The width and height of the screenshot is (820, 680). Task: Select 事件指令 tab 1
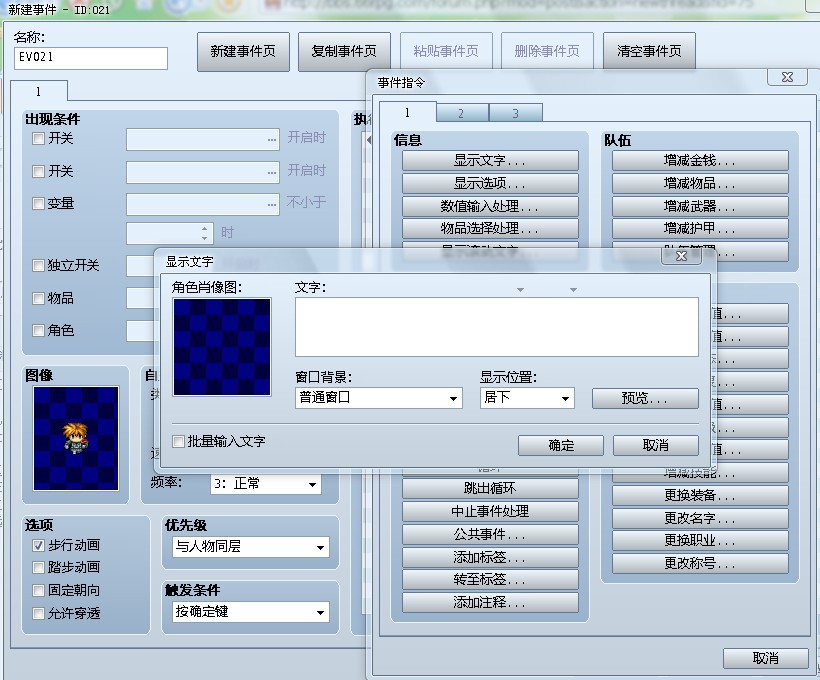(x=407, y=112)
